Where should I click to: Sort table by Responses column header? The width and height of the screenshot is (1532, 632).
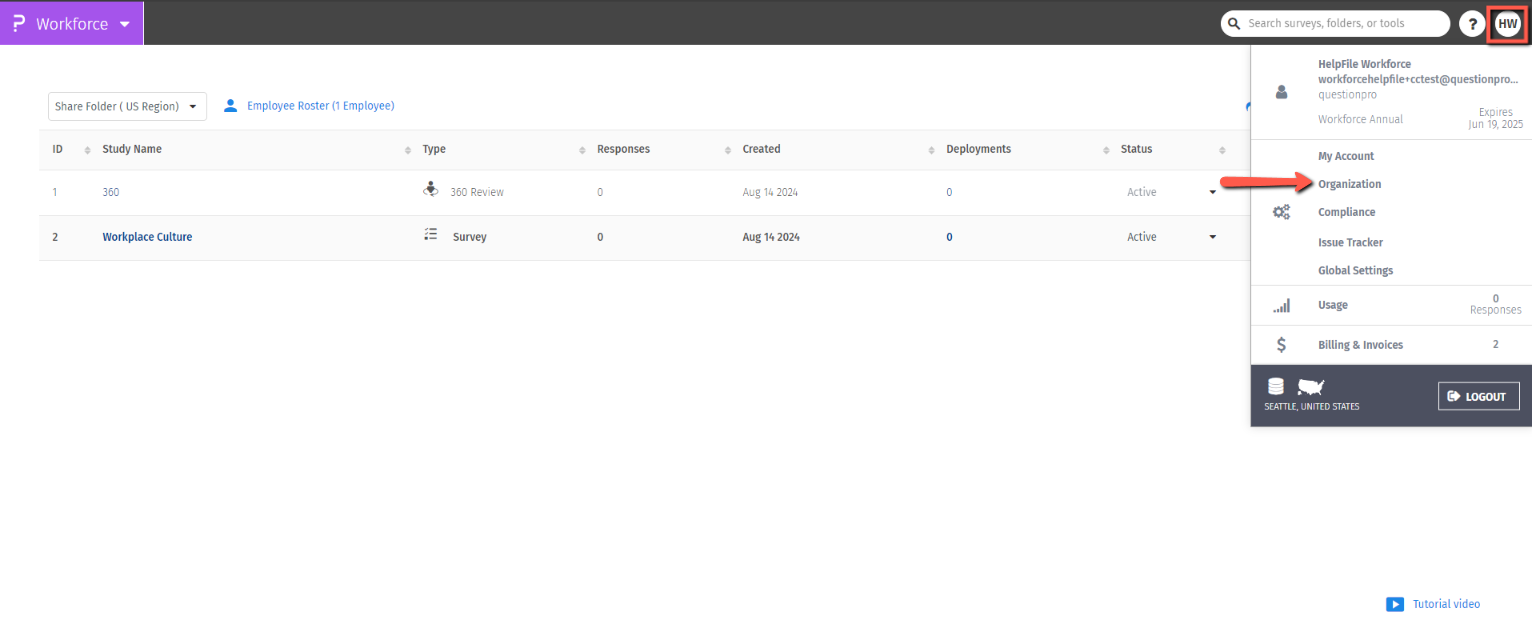point(623,149)
